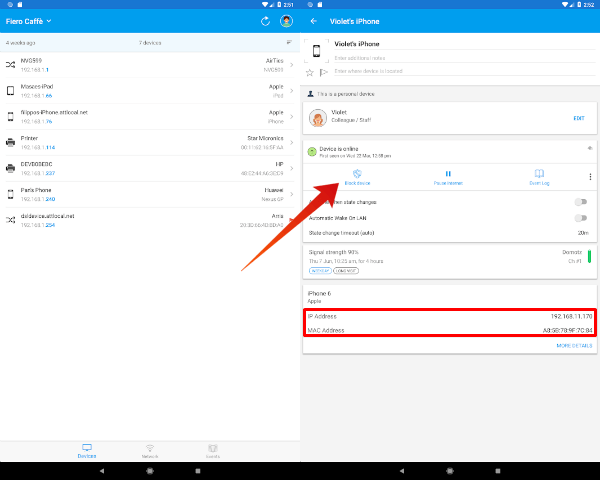The width and height of the screenshot is (600, 480).
Task: Open the Event Log
Action: point(539,177)
